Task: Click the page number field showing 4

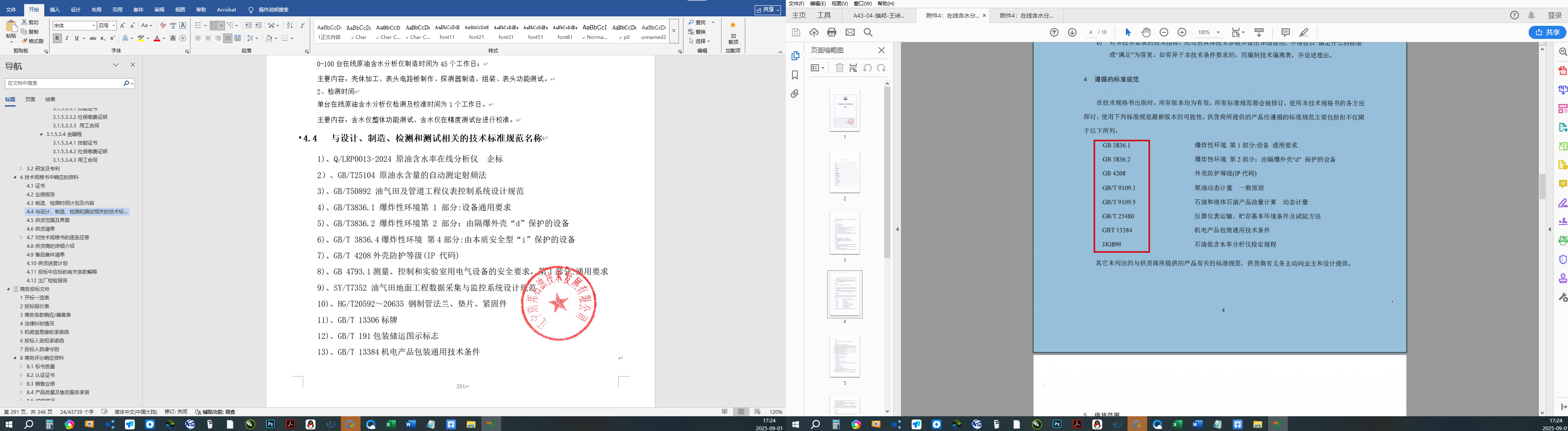Action: pyautogui.click(x=1090, y=32)
